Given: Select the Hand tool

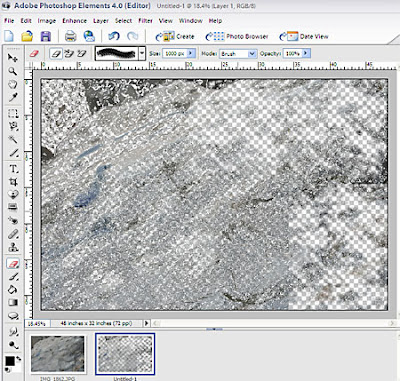Looking at the screenshot, I should click(x=13, y=84).
